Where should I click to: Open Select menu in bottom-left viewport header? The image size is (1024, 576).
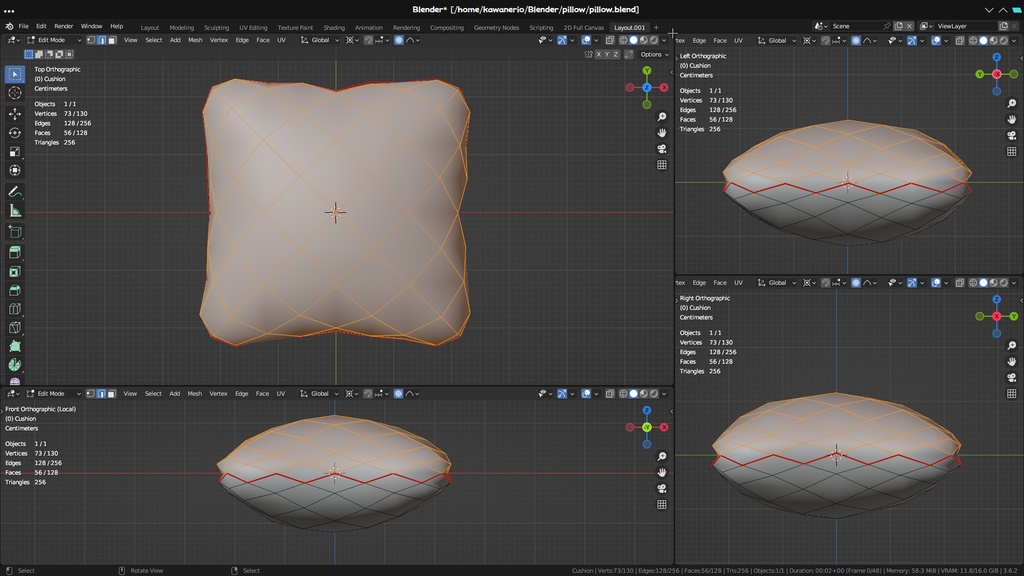pyautogui.click(x=153, y=393)
